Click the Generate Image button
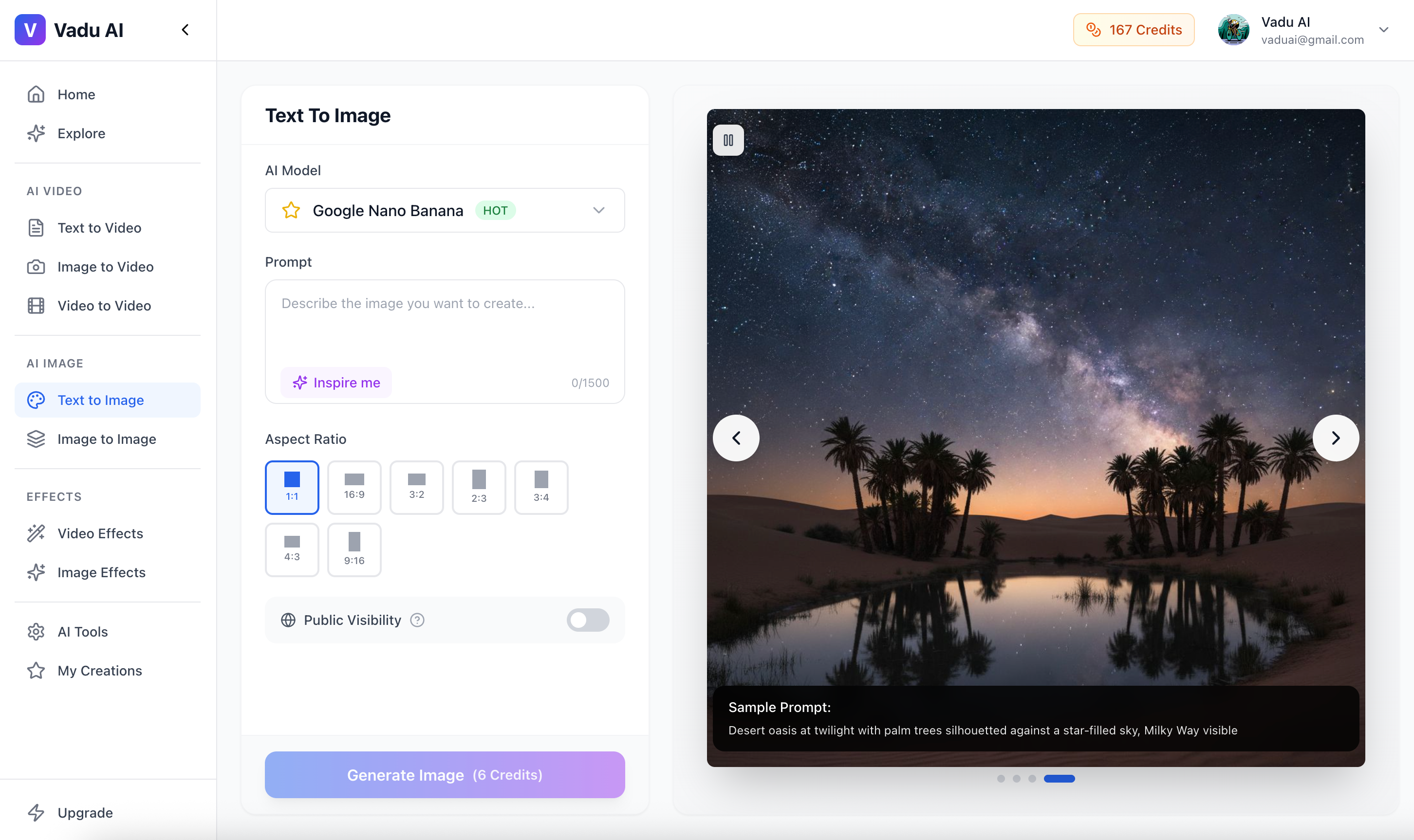1414x840 pixels. pos(445,774)
